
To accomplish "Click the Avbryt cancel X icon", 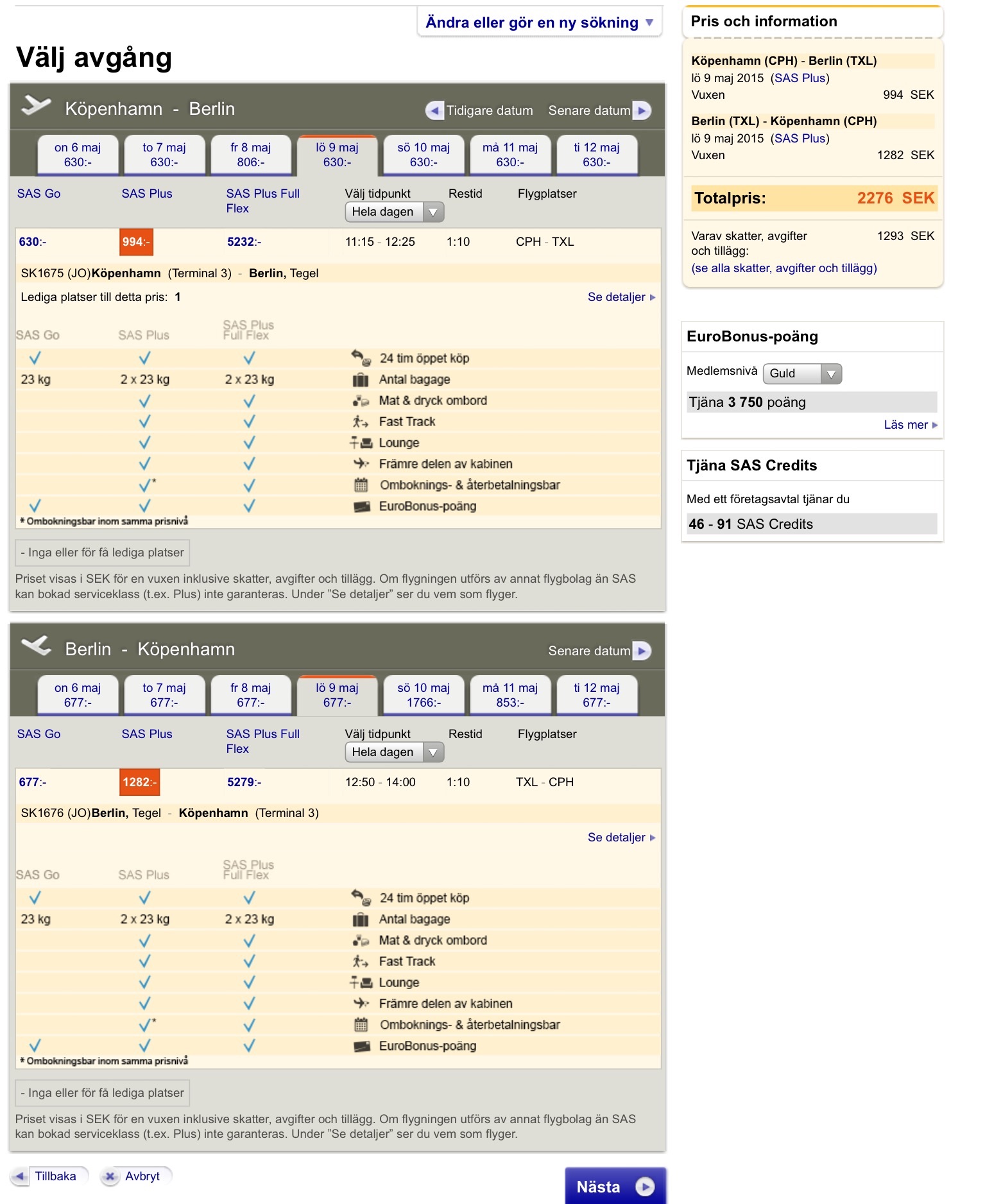I will pos(110,1176).
